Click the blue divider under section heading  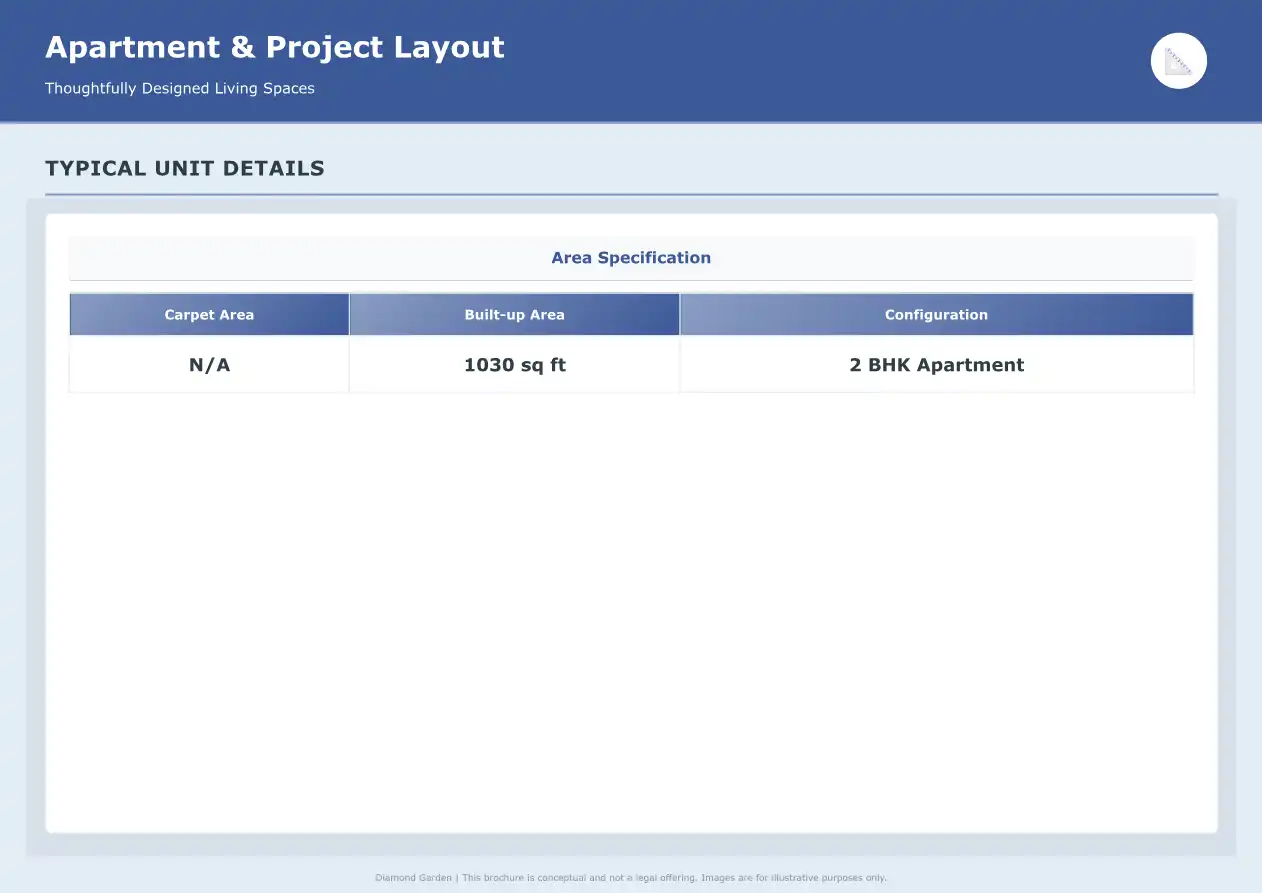(631, 194)
